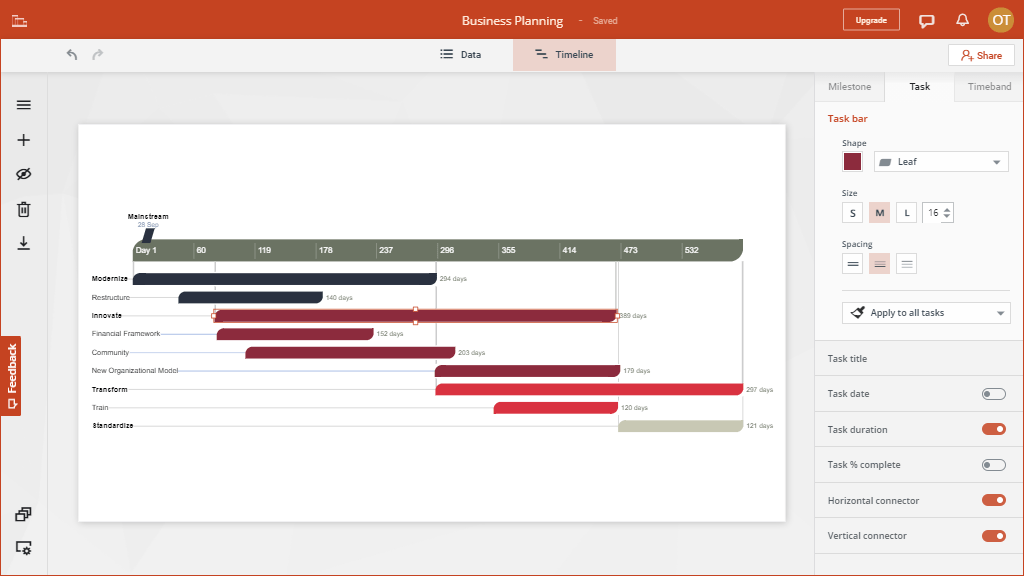Enable the Task date toggle
The image size is (1024, 576).
993,393
